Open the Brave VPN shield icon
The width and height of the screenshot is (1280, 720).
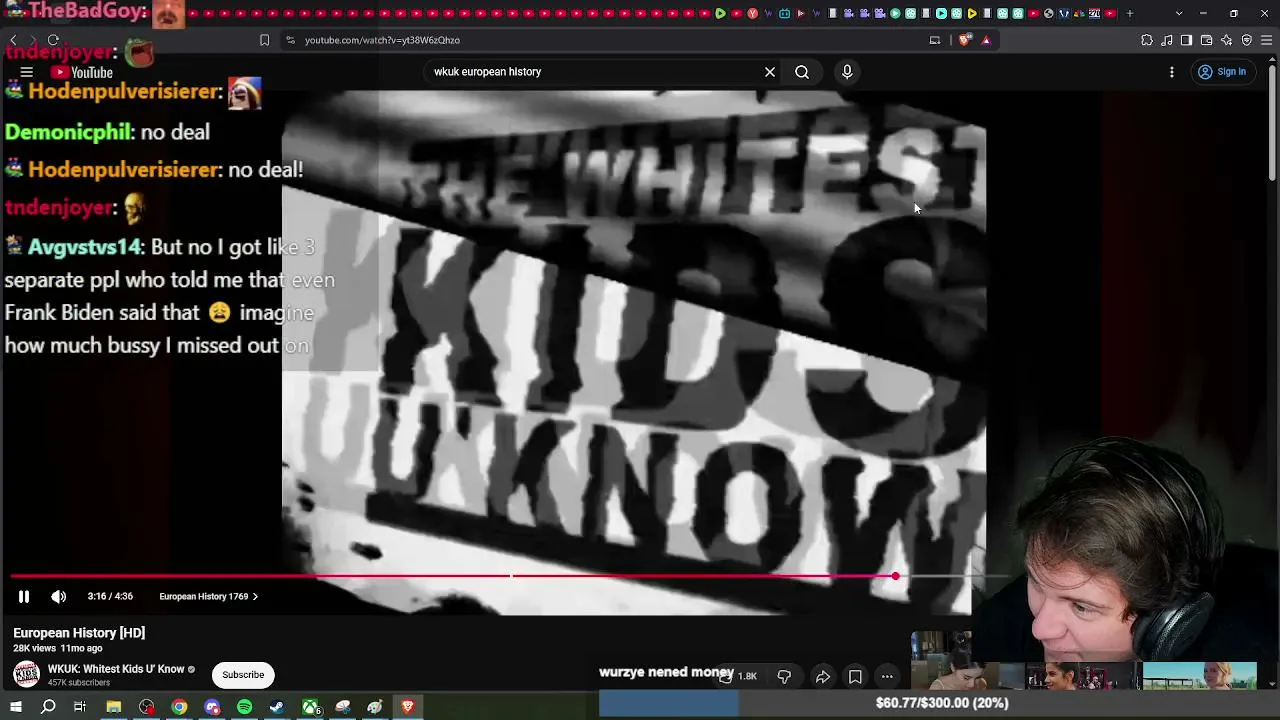(x=1247, y=40)
